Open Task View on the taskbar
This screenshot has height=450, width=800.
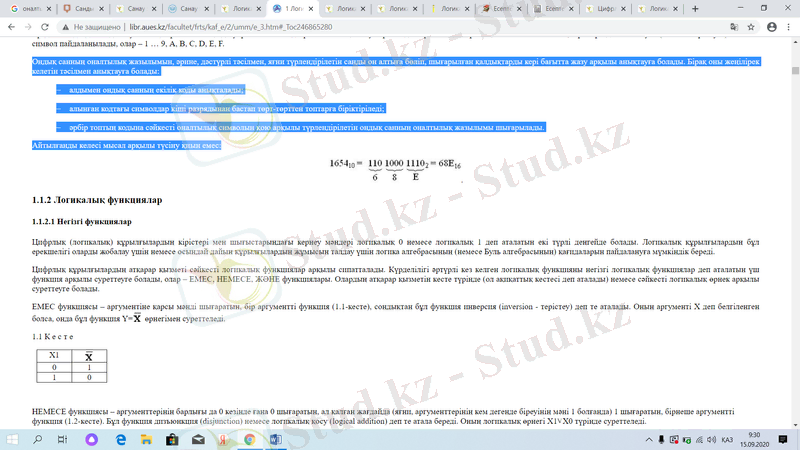(62, 439)
